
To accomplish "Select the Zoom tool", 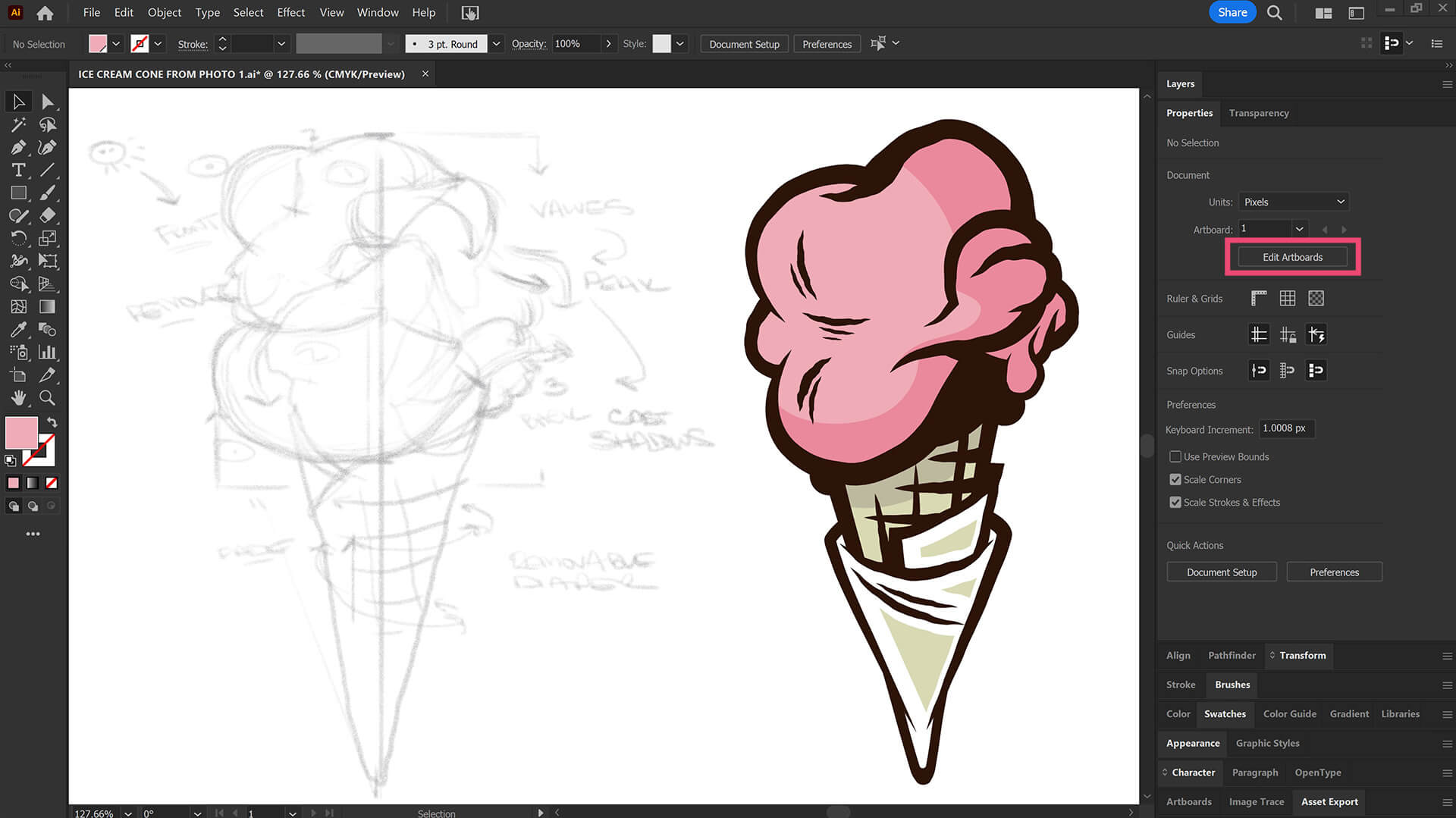I will pos(47,397).
